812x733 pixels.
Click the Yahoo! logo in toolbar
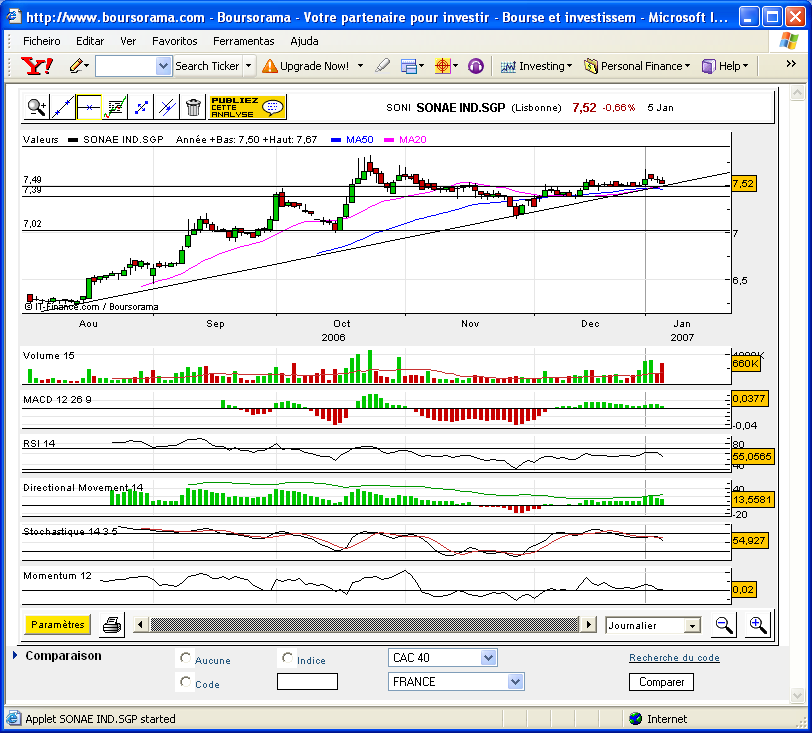point(37,66)
